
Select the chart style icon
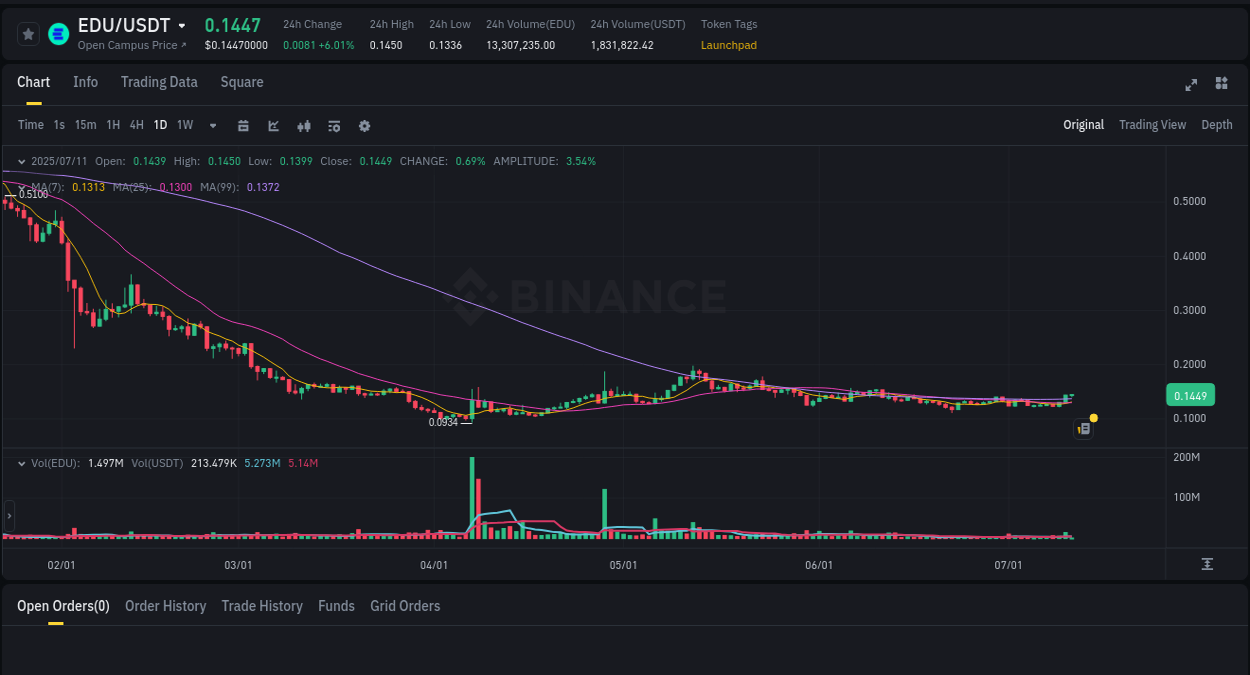coord(271,125)
